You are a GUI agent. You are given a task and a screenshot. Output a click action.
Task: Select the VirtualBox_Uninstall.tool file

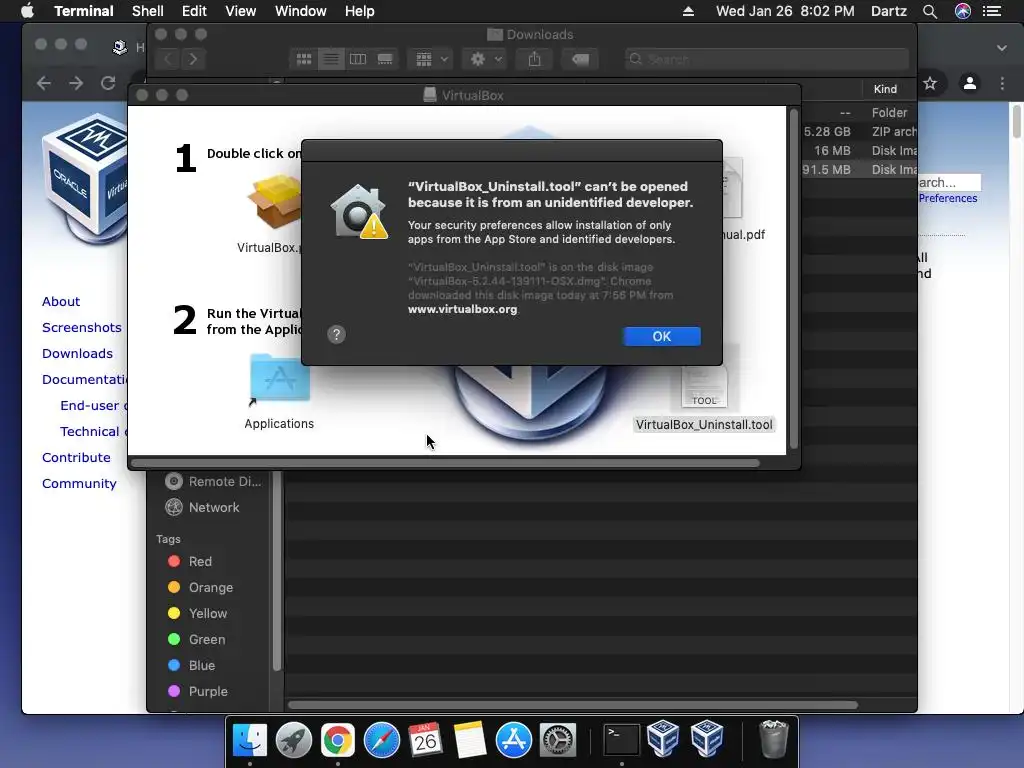tap(704, 394)
